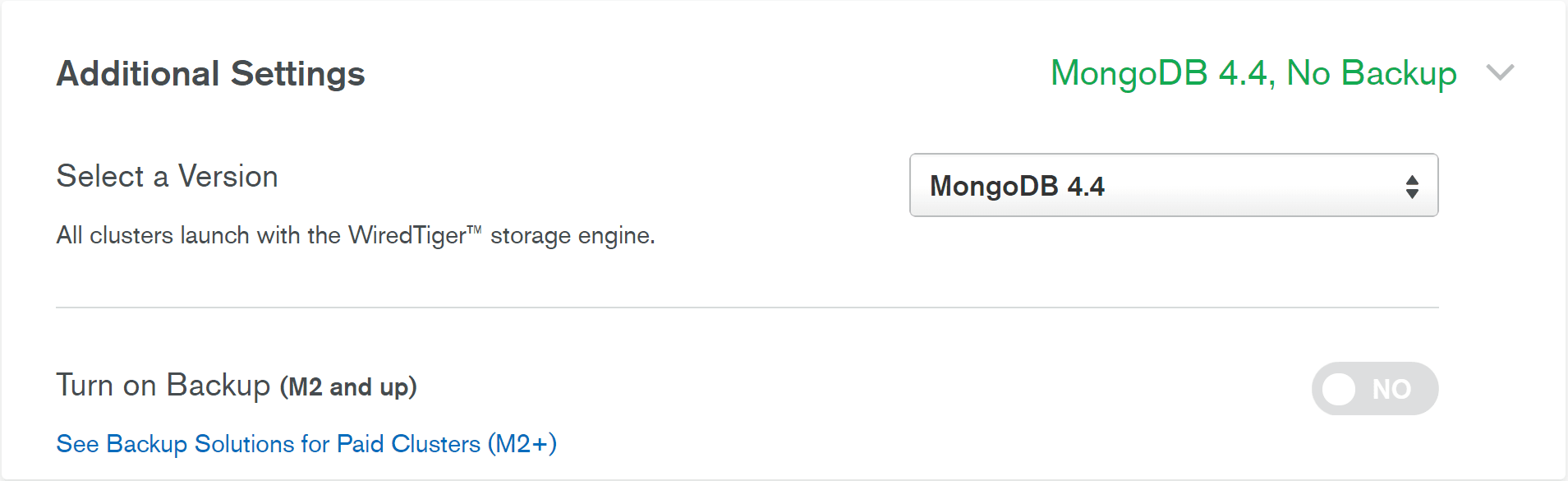Click the WiredTiger storage engine description
Image resolution: width=1568 pixels, height=481 pixels.
coord(355,236)
